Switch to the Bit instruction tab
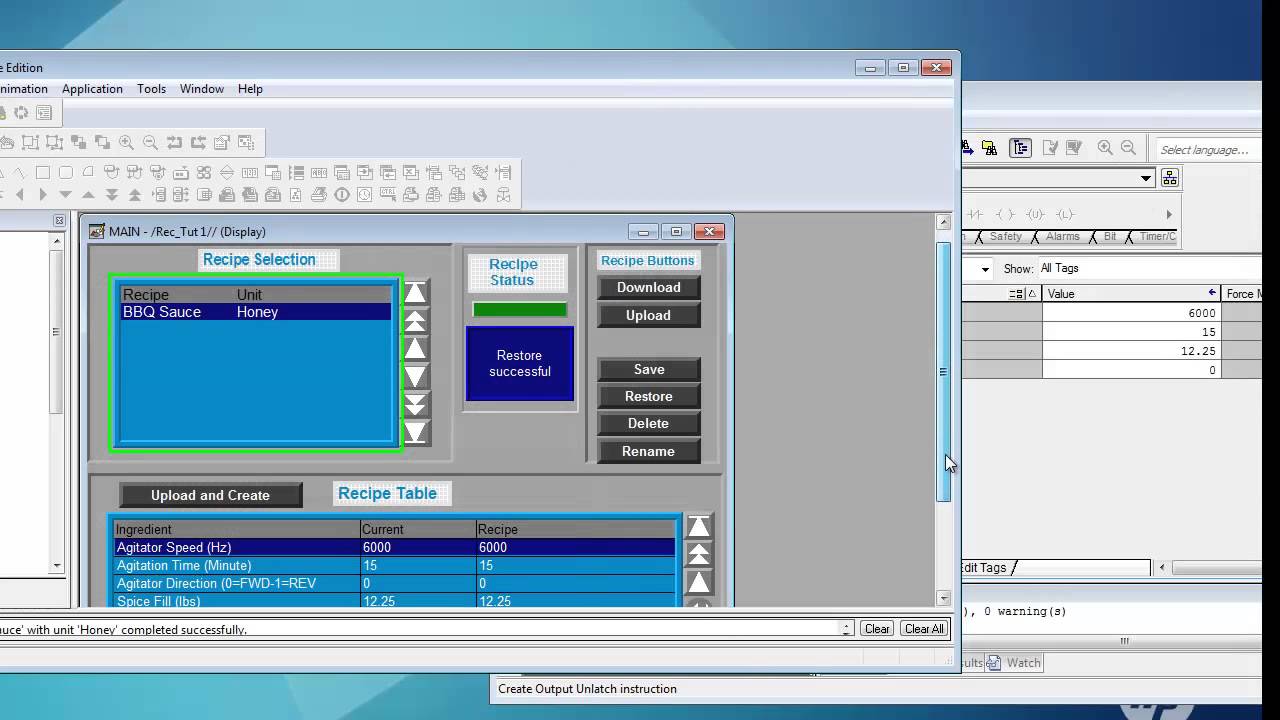1280x720 pixels. coord(1110,237)
